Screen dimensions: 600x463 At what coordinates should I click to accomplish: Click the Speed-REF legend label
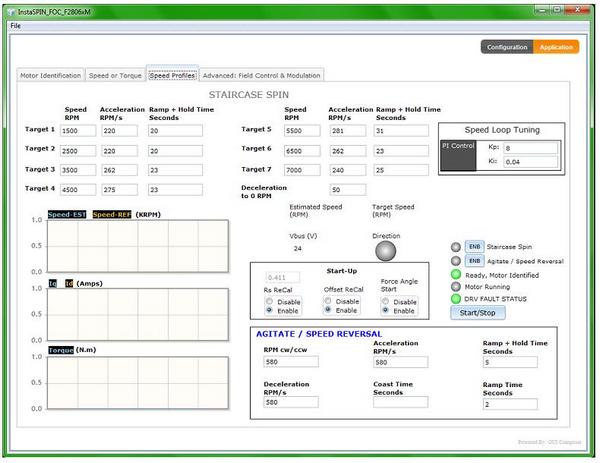point(112,214)
